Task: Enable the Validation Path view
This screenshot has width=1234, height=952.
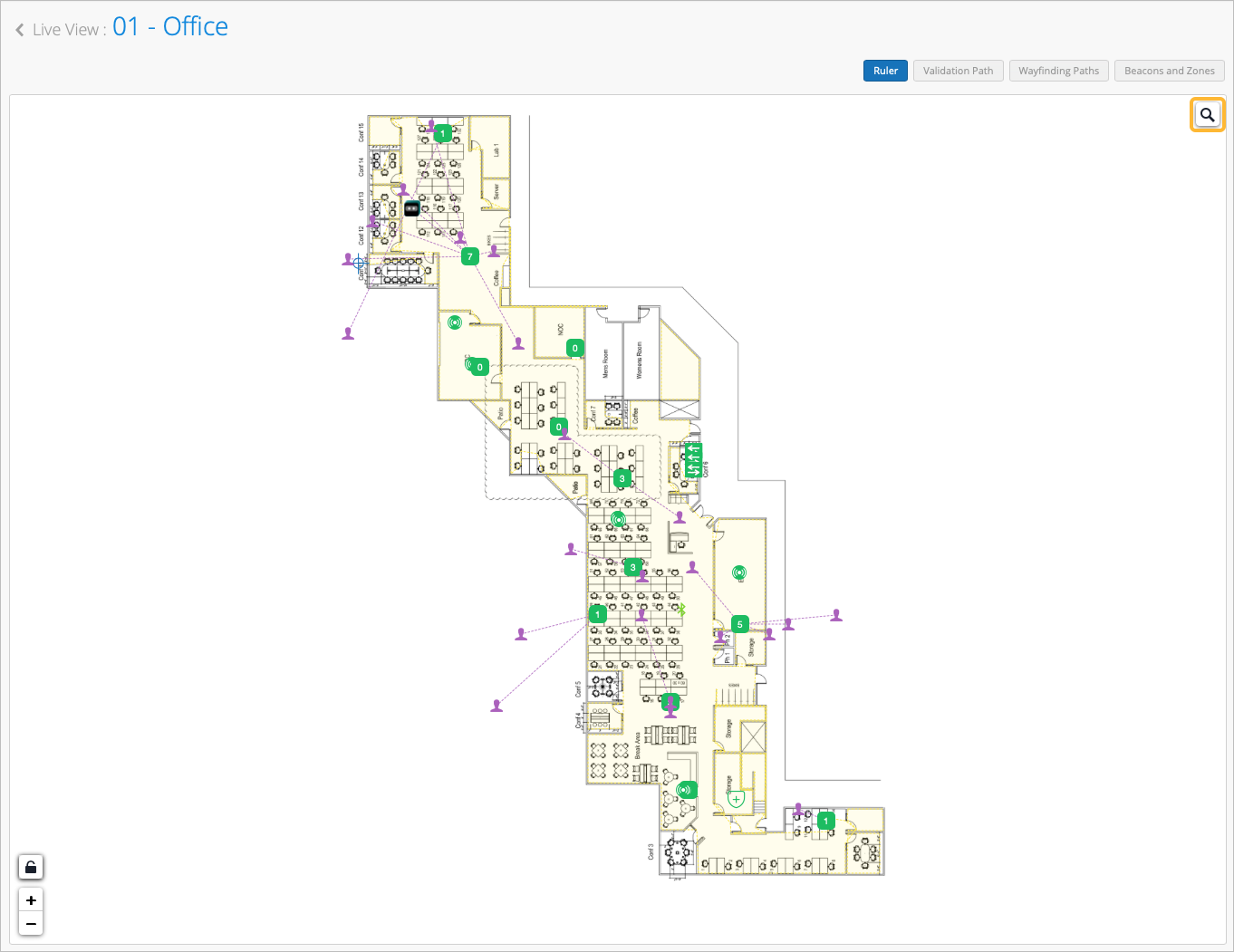Action: point(958,71)
